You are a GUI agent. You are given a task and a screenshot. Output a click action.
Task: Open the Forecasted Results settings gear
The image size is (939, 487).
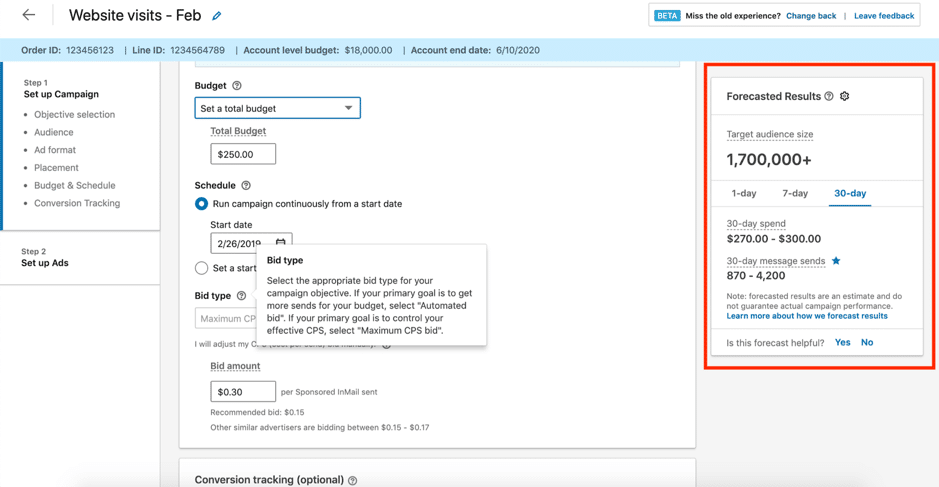(x=845, y=96)
